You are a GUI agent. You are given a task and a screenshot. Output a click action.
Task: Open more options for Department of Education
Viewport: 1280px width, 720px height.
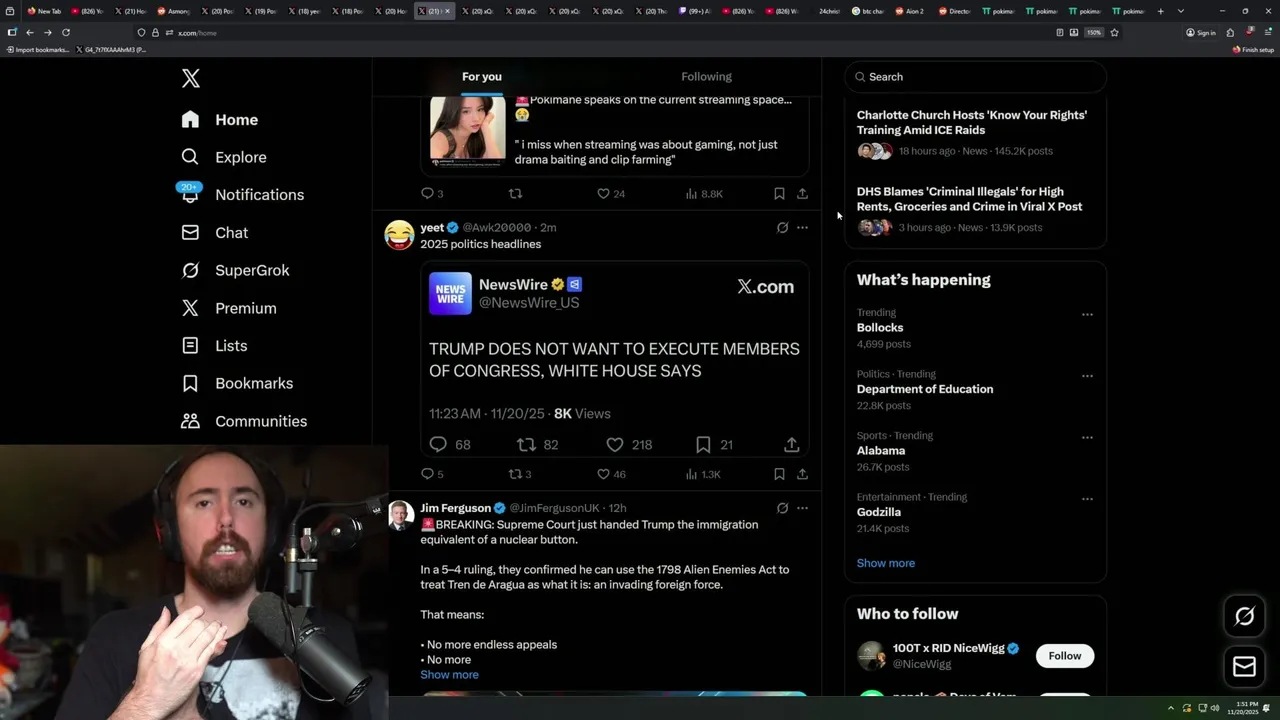click(1087, 377)
